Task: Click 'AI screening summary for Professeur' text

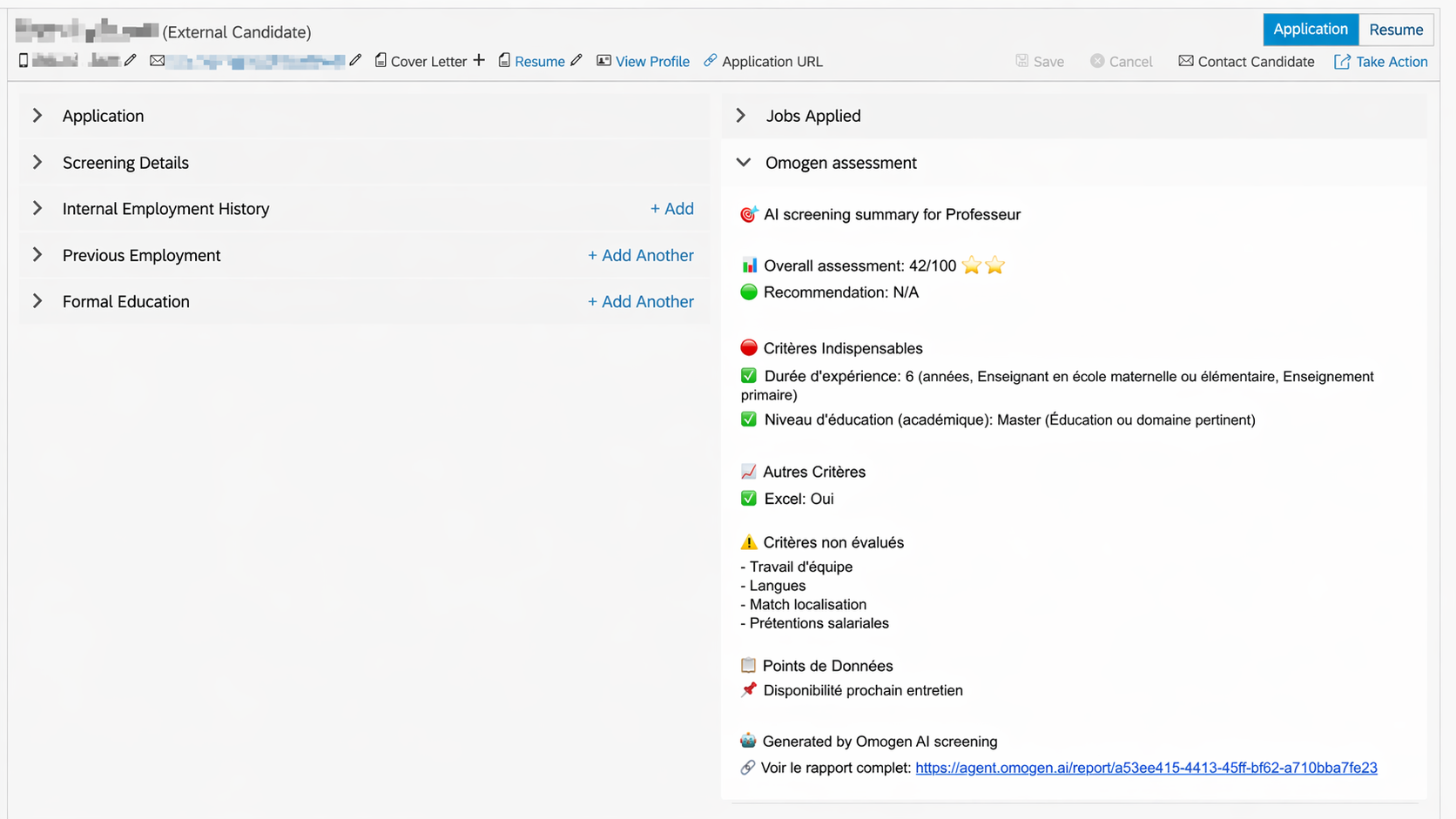Action: tap(892, 214)
